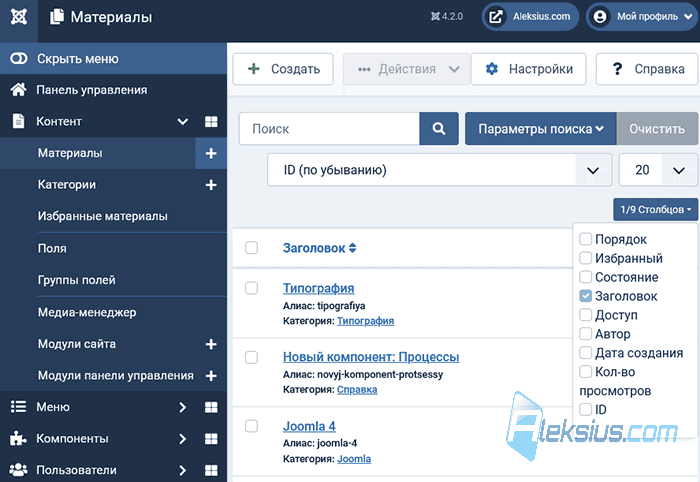
Task: Open the 20 items per page dropdown
Action: click(658, 170)
